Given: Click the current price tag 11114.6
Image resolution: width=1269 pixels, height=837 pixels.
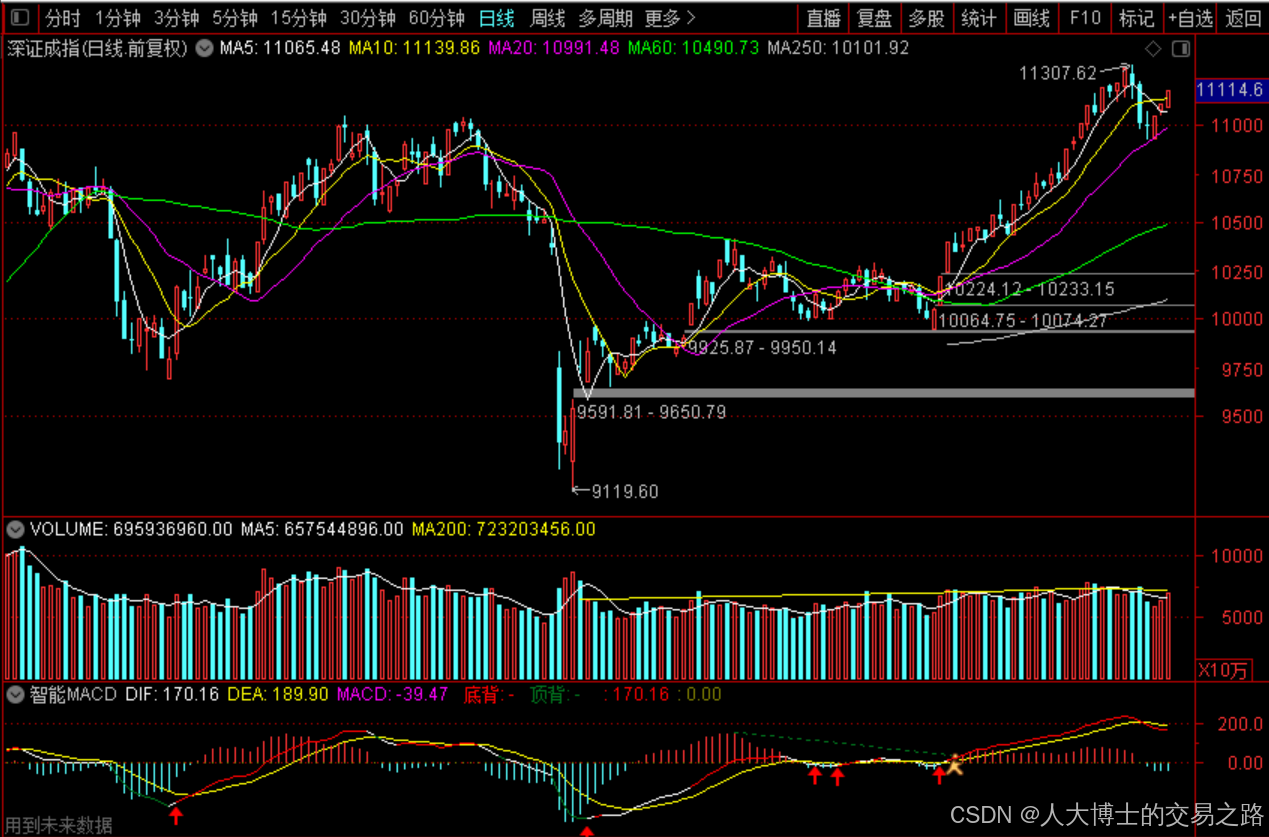Looking at the screenshot, I should coord(1230,90).
